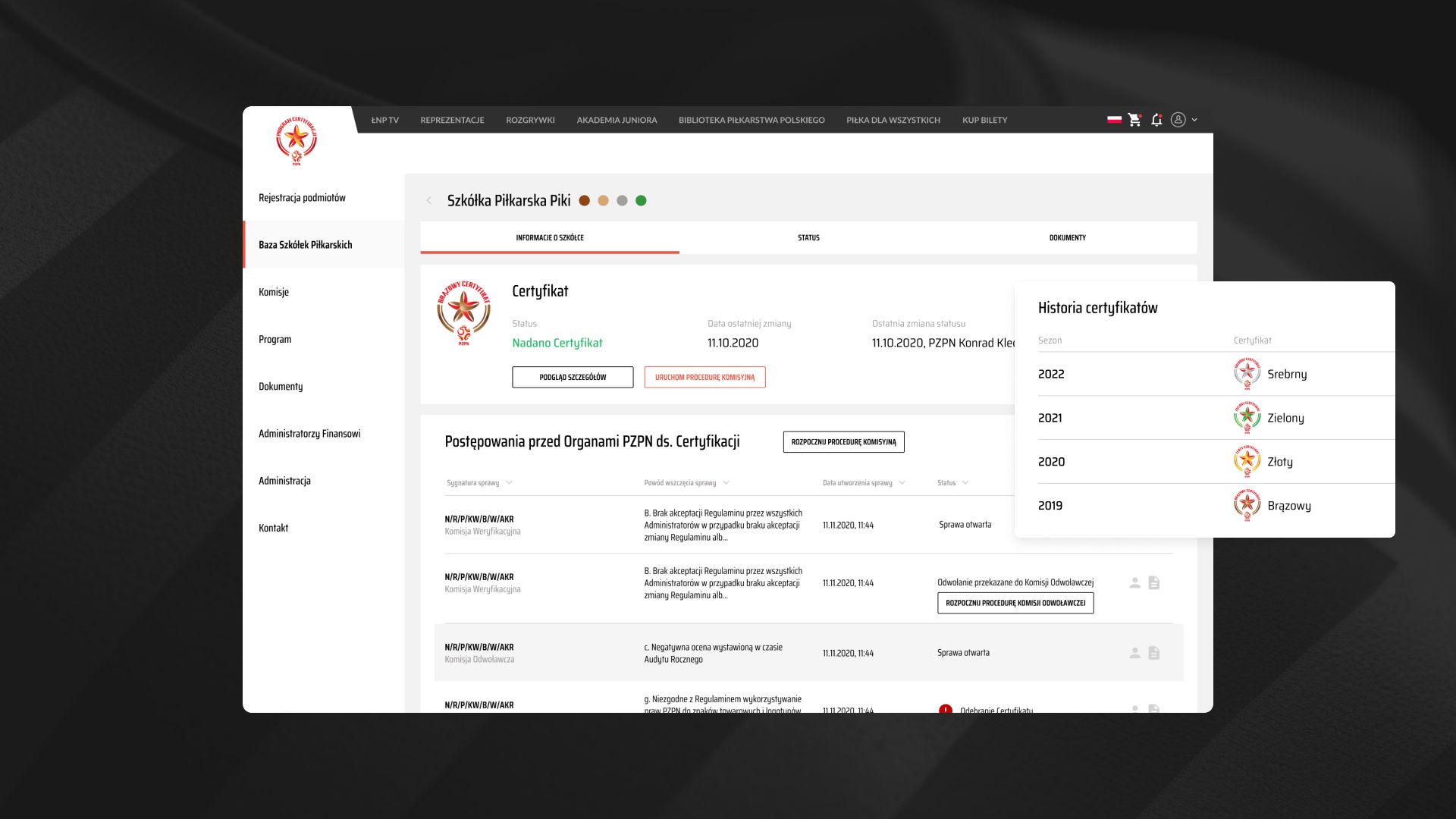Image resolution: width=1456 pixels, height=819 pixels.
Task: Click the Historia certyfikatów heading
Action: 1097,308
